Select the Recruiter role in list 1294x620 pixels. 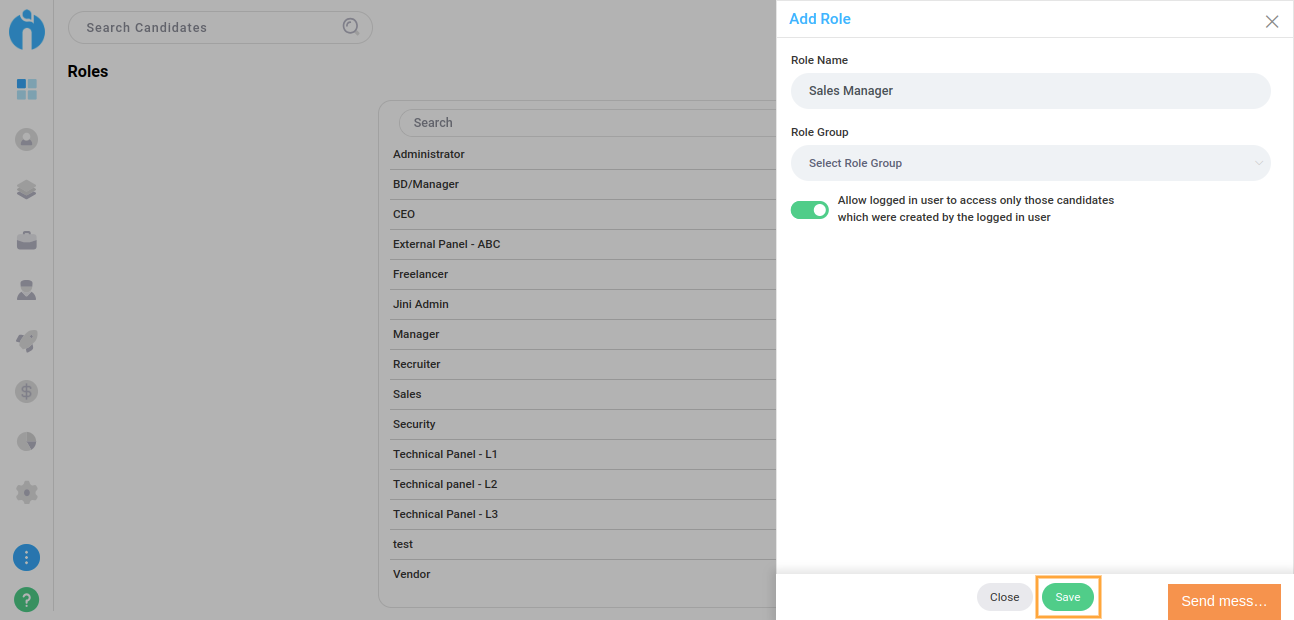coord(417,364)
